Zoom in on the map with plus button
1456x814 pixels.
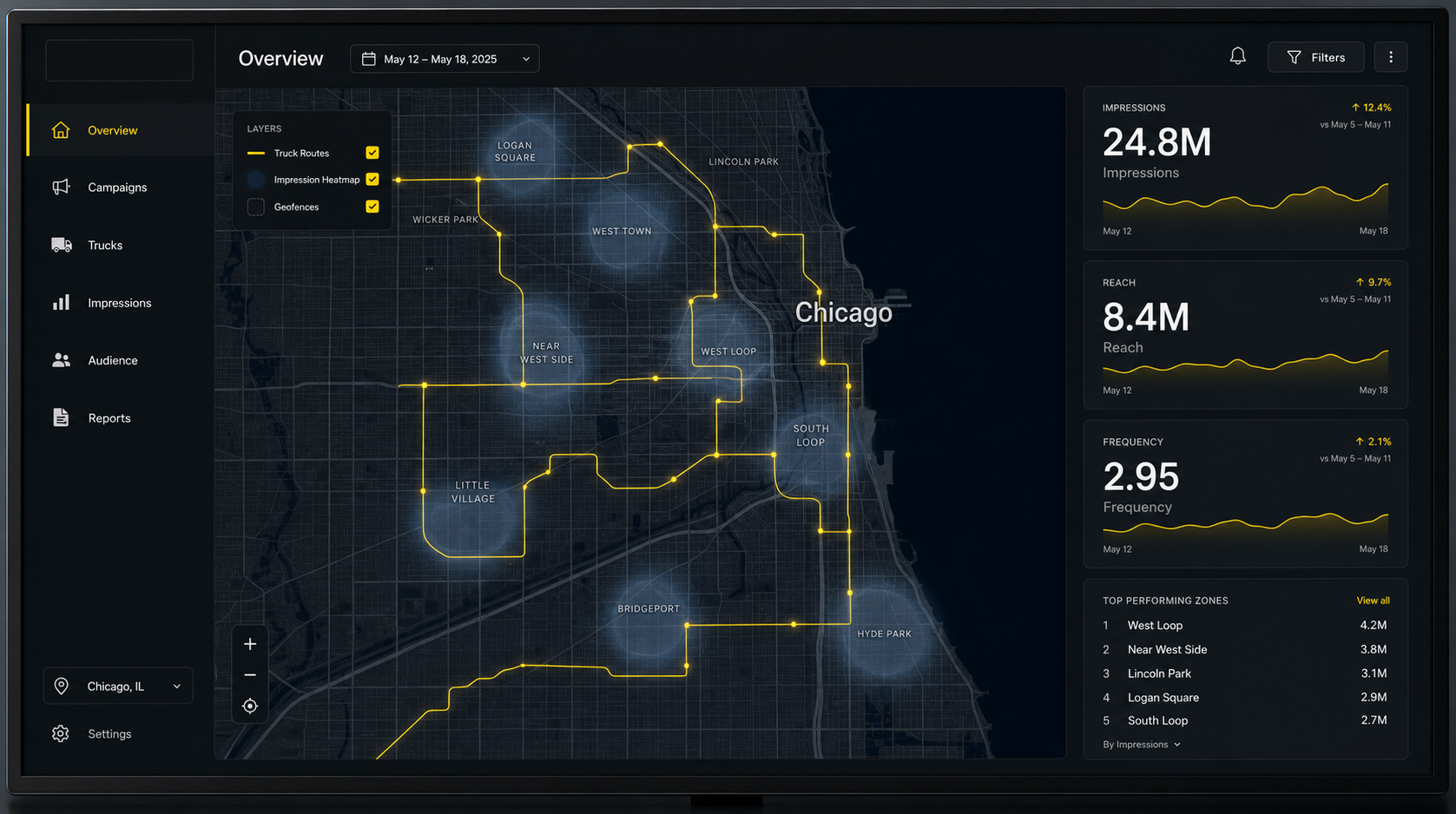[250, 644]
